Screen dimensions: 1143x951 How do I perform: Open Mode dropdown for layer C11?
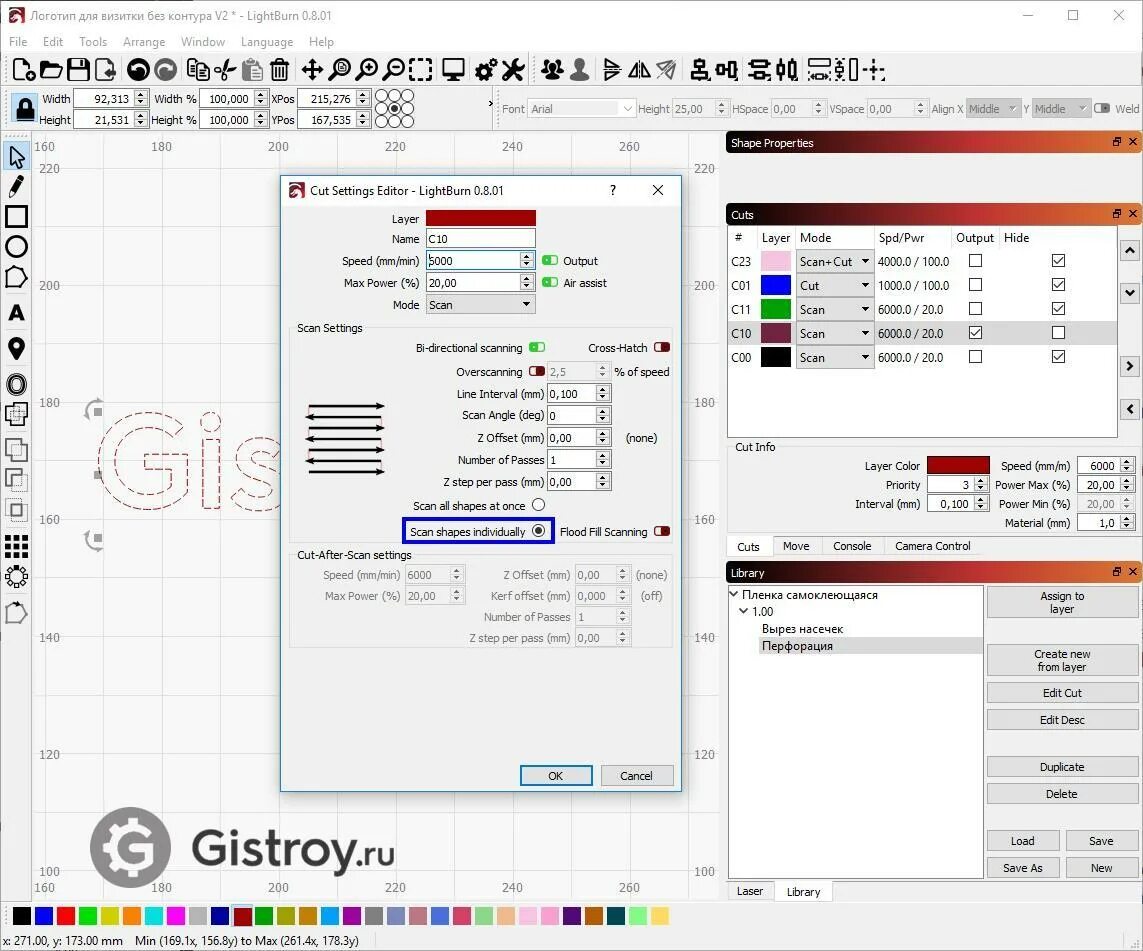click(x=835, y=309)
